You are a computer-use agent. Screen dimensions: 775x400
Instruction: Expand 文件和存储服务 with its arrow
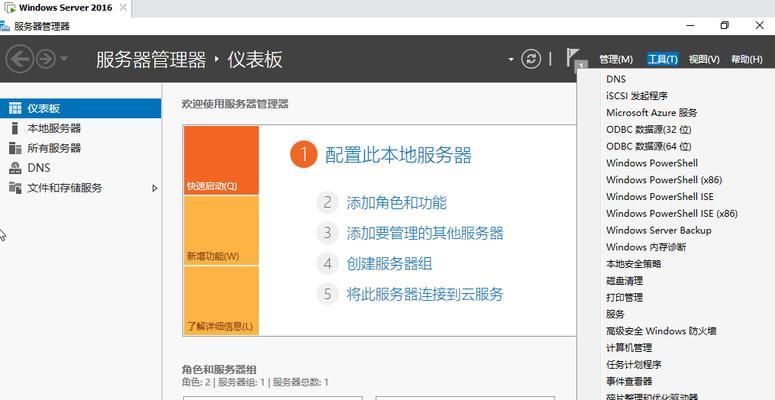pos(155,188)
